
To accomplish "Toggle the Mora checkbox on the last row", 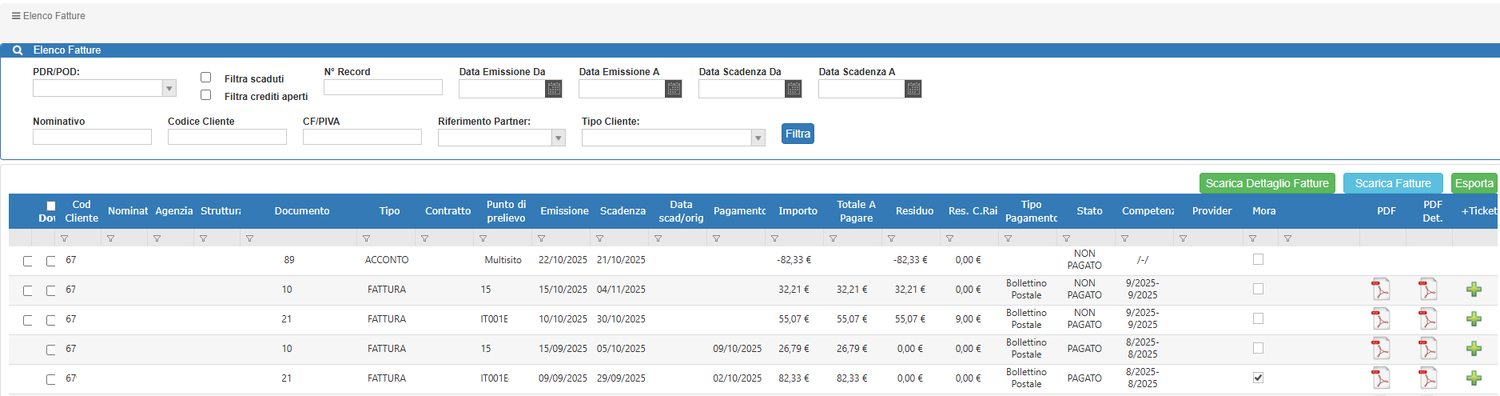I will coord(1258,378).
